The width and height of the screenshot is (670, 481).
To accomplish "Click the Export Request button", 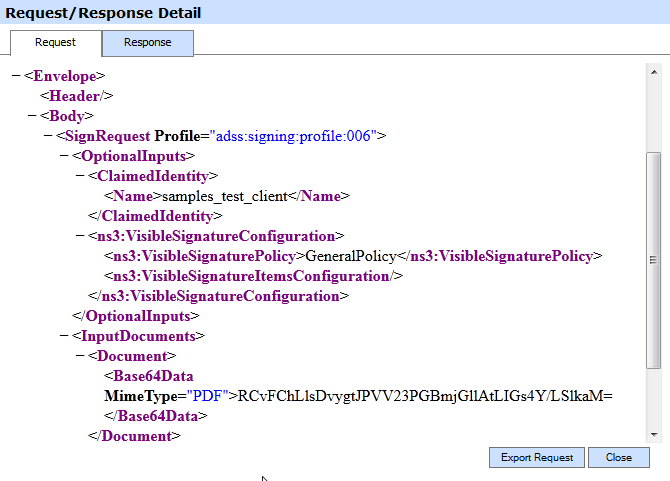I will pos(537,457).
